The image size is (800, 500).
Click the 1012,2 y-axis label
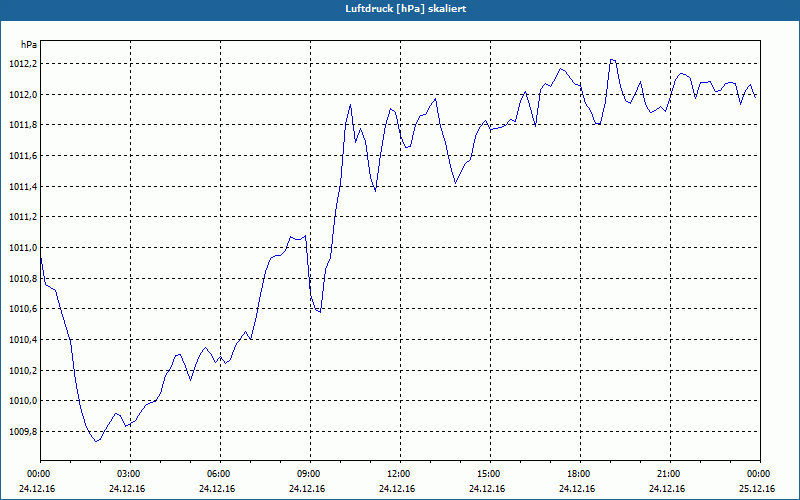coord(23,64)
